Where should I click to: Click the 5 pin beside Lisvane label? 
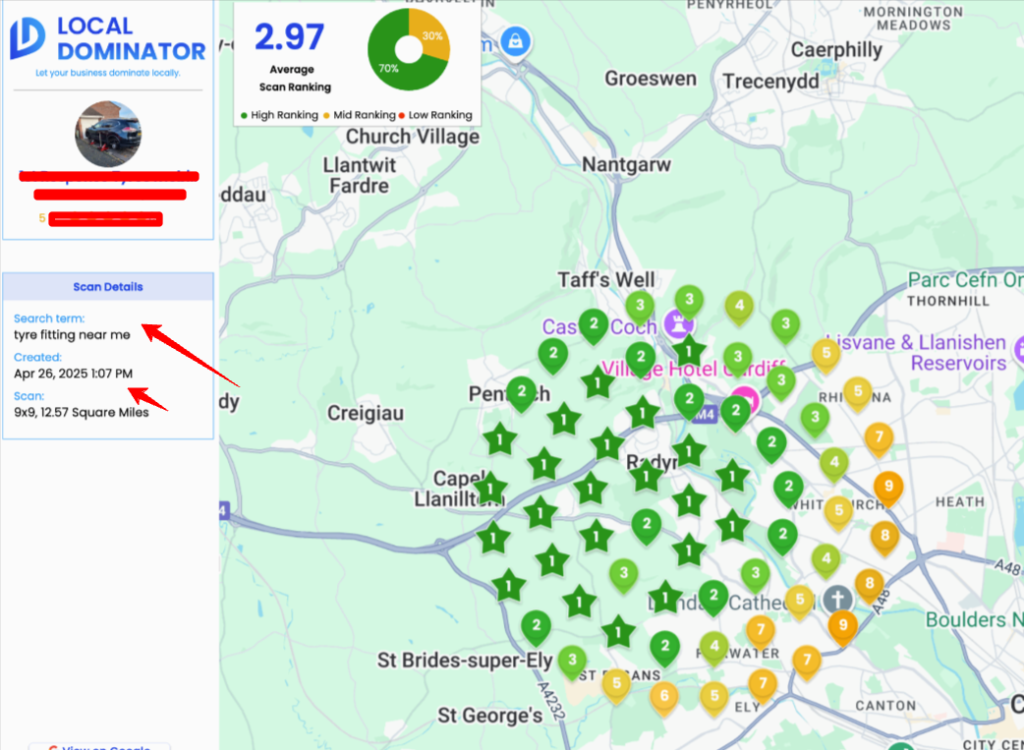tap(826, 354)
